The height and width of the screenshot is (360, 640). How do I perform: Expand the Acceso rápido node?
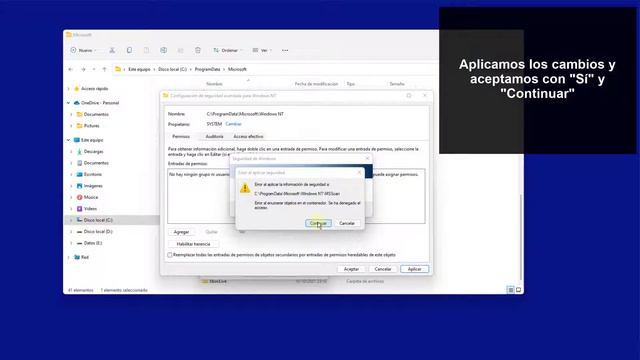coord(69,89)
